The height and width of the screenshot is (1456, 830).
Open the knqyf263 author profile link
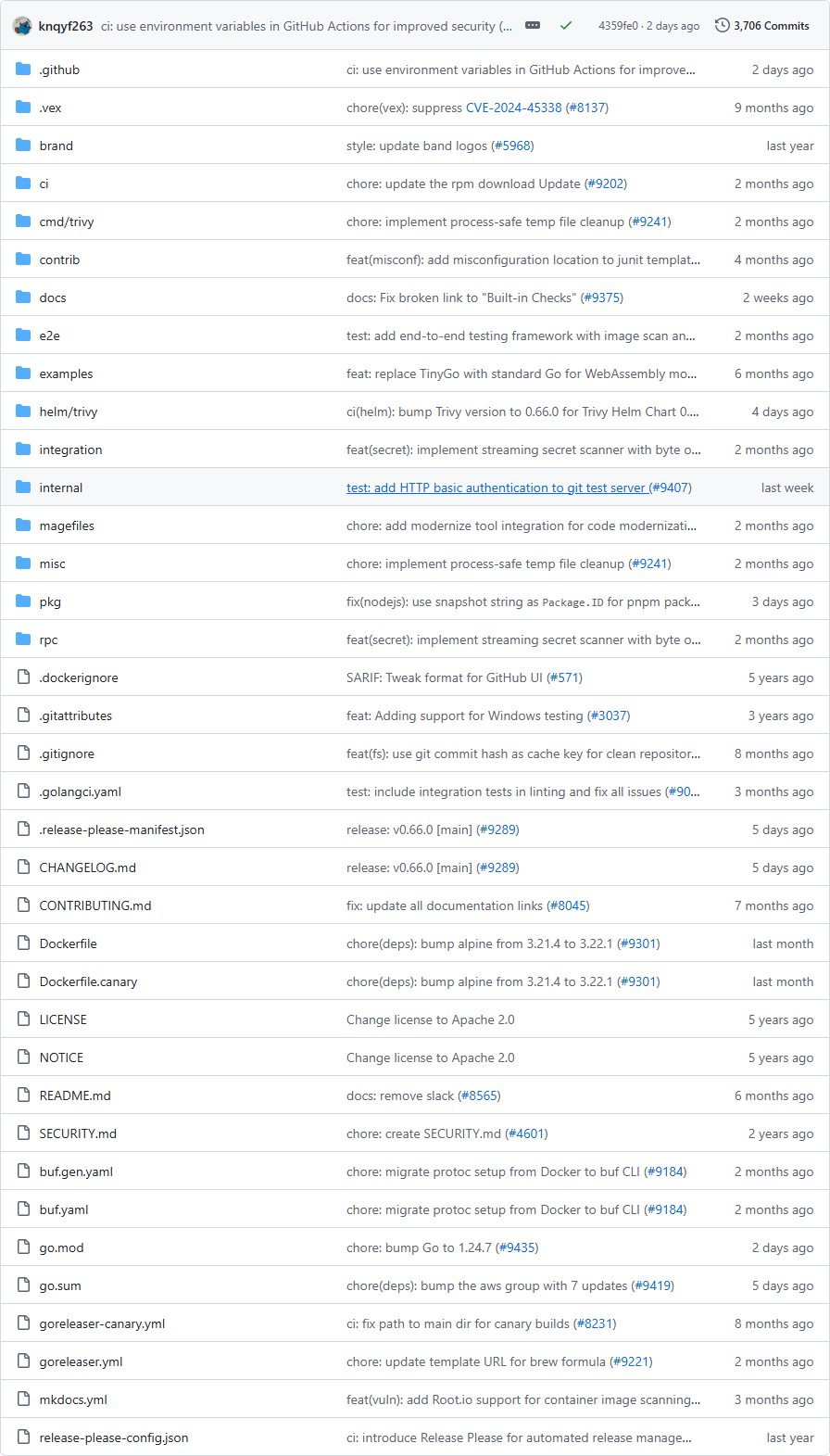pos(66,26)
